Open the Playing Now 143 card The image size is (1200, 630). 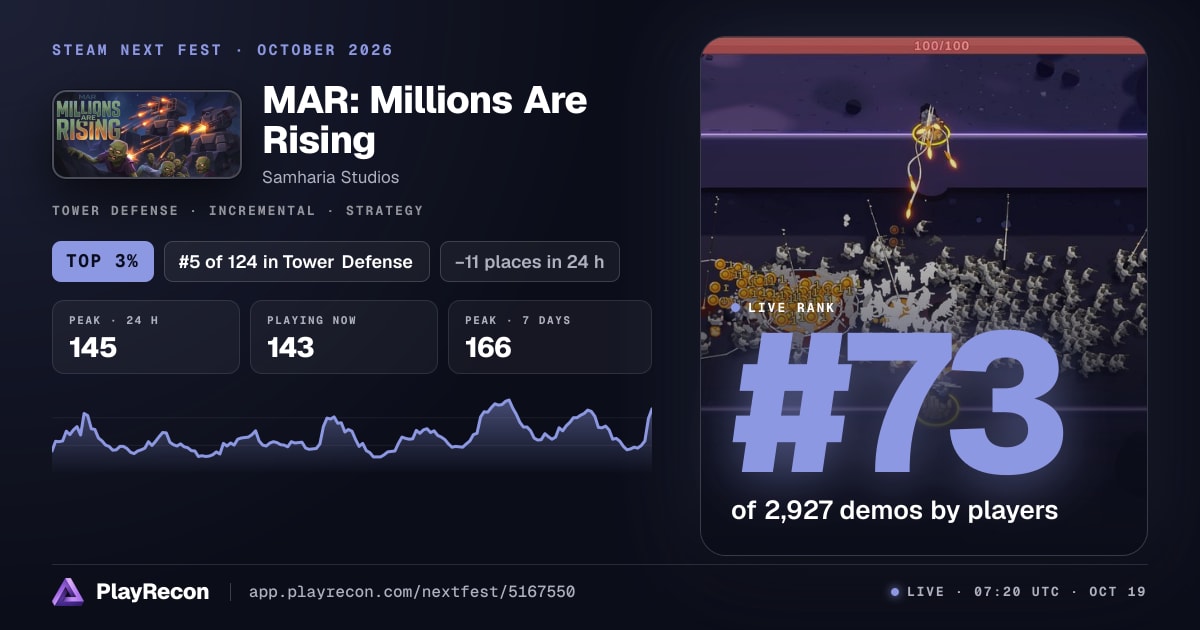point(344,337)
